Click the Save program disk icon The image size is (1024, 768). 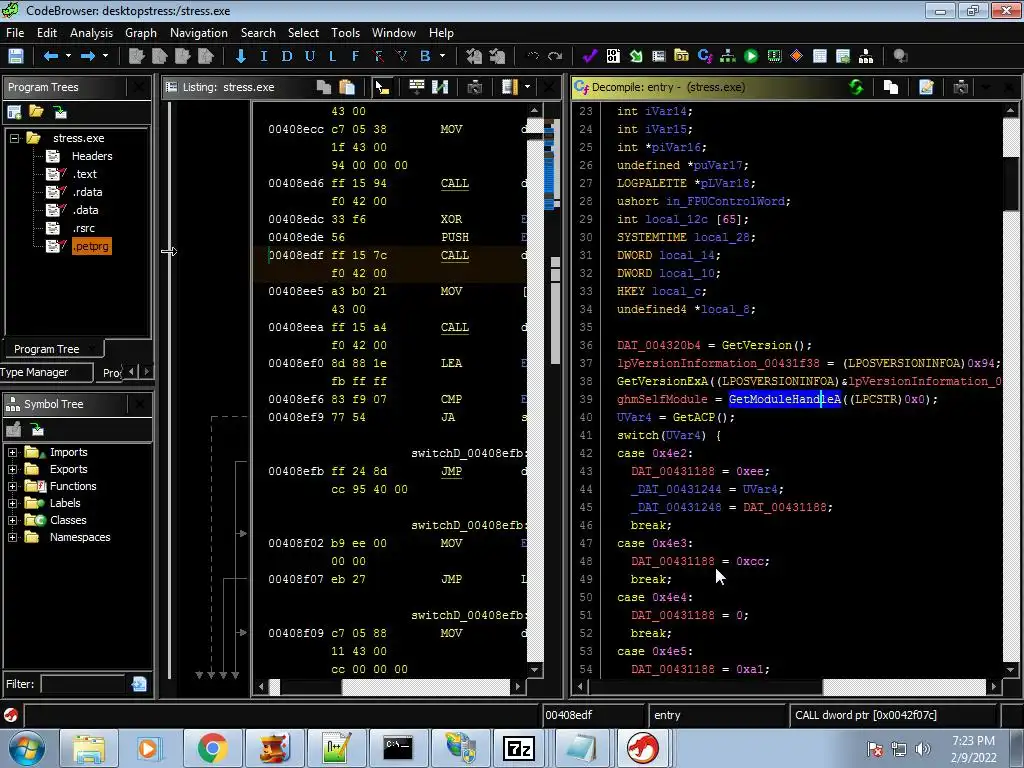click(16, 56)
